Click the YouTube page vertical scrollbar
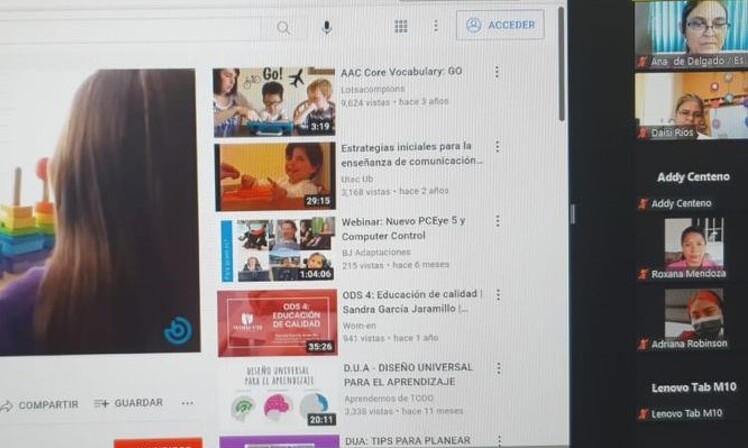Image resolution: width=748 pixels, height=448 pixels. (561, 64)
